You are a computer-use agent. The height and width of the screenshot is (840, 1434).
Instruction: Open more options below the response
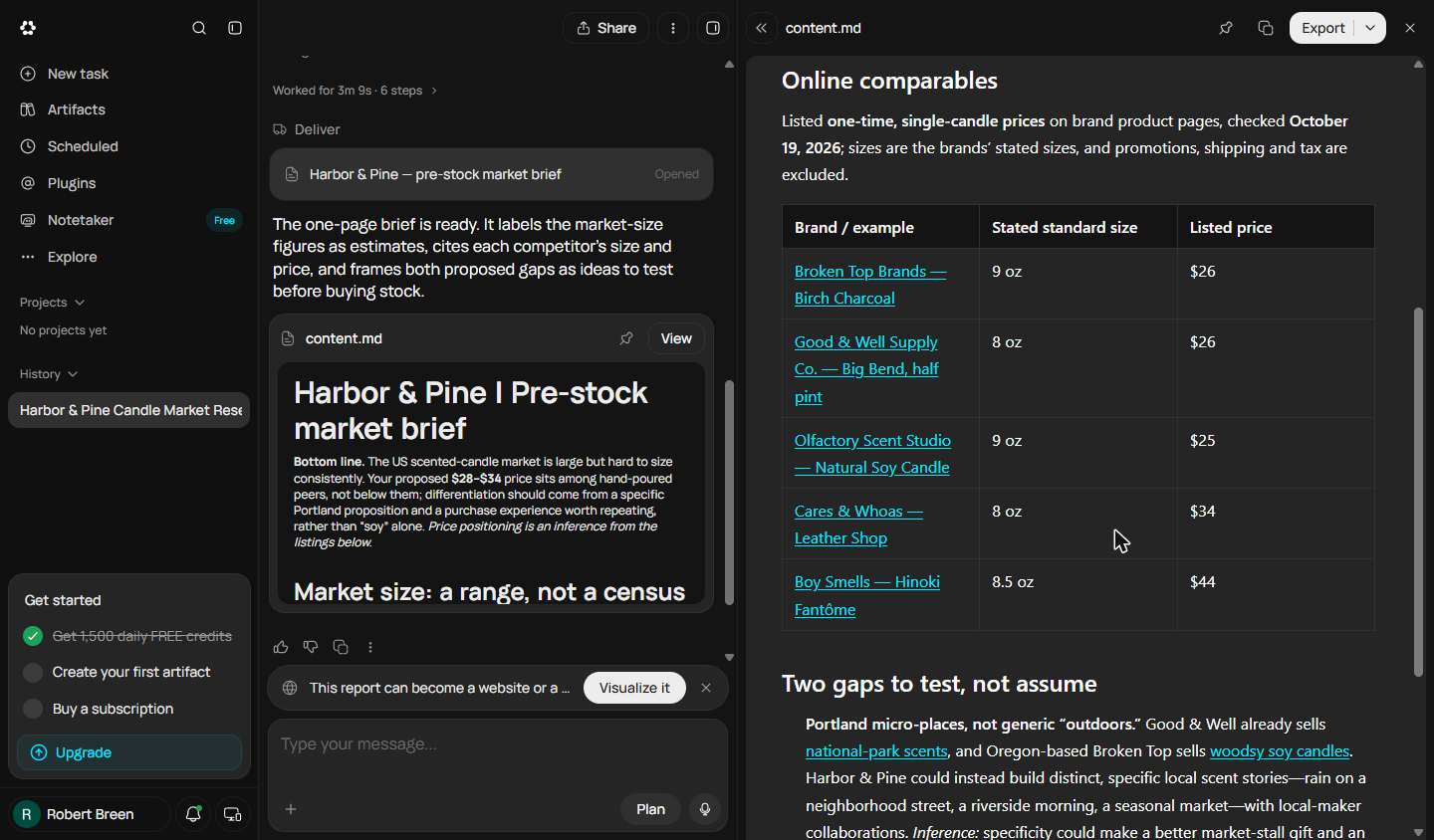click(370, 647)
